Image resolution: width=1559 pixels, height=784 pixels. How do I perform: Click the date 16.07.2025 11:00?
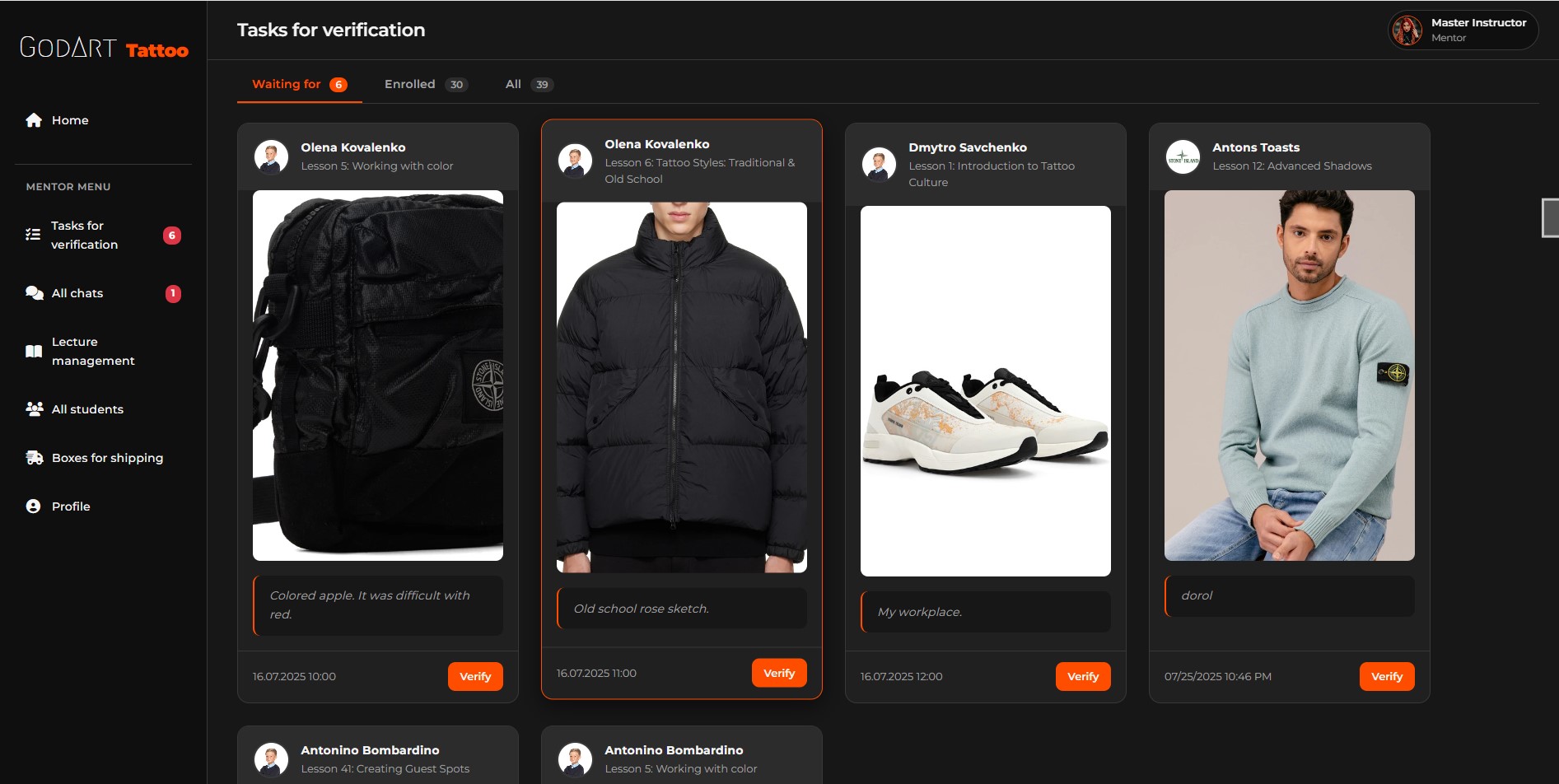596,674
